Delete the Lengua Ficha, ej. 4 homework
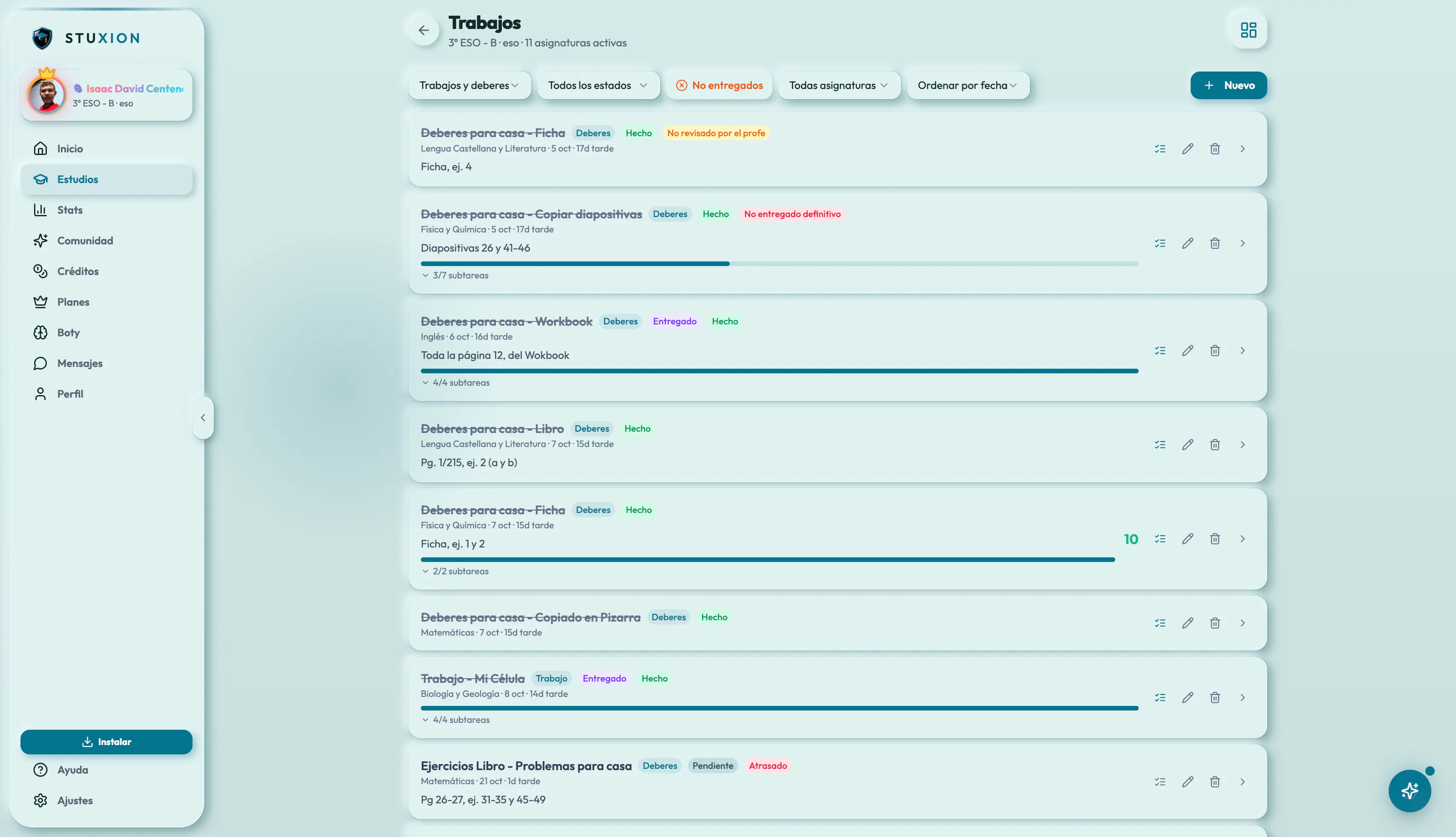 click(x=1215, y=149)
